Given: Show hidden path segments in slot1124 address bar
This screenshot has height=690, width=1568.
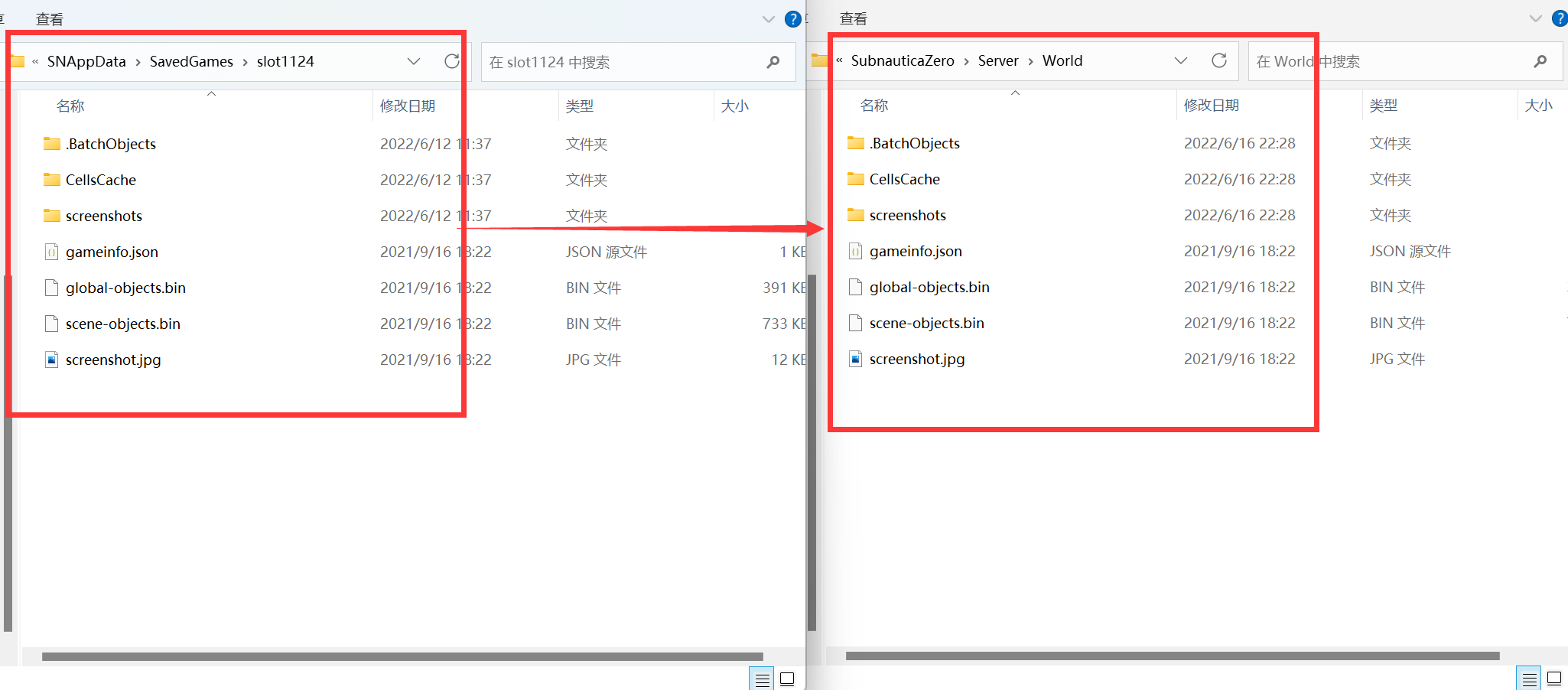Looking at the screenshot, I should (x=35, y=61).
